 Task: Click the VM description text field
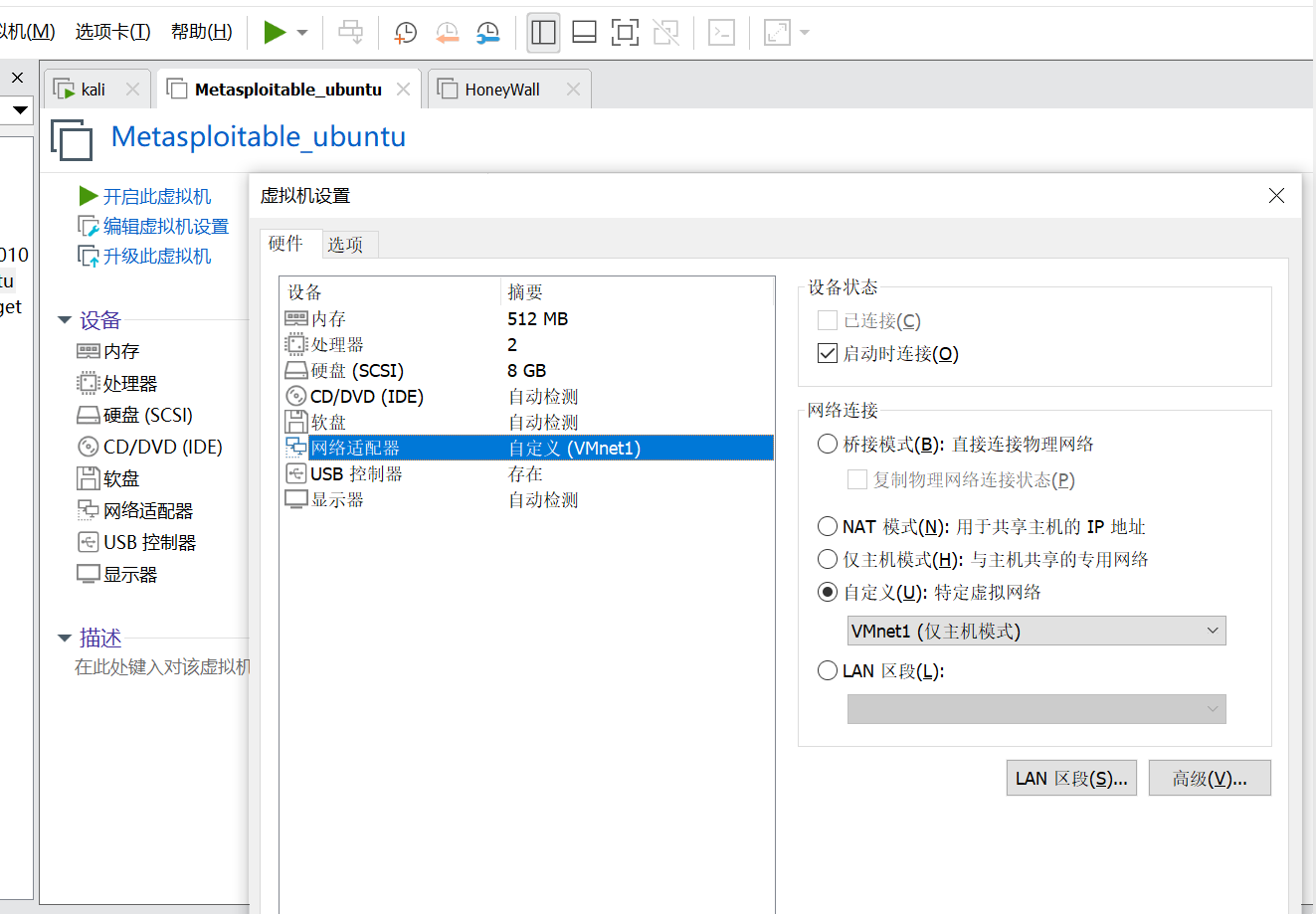(x=162, y=666)
